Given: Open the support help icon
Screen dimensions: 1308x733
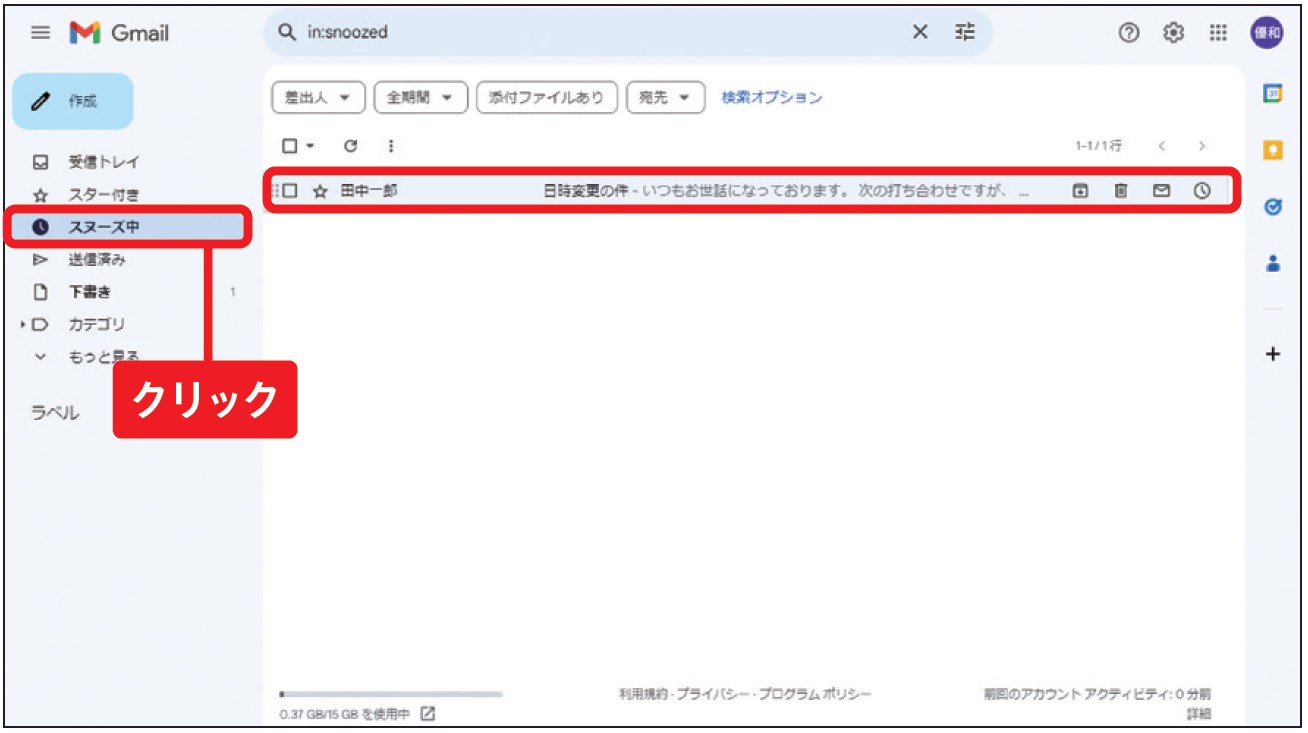Looking at the screenshot, I should (1129, 33).
